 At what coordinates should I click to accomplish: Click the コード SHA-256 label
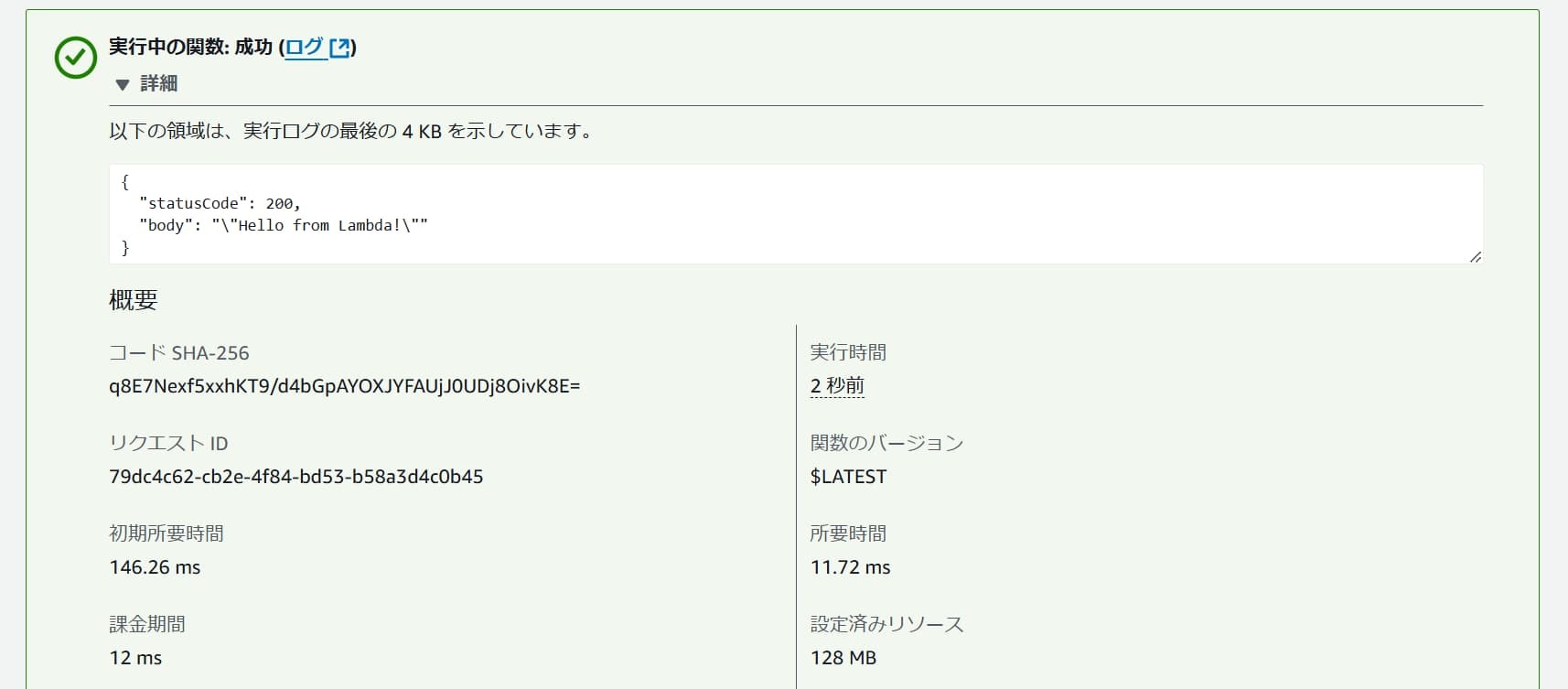point(179,353)
